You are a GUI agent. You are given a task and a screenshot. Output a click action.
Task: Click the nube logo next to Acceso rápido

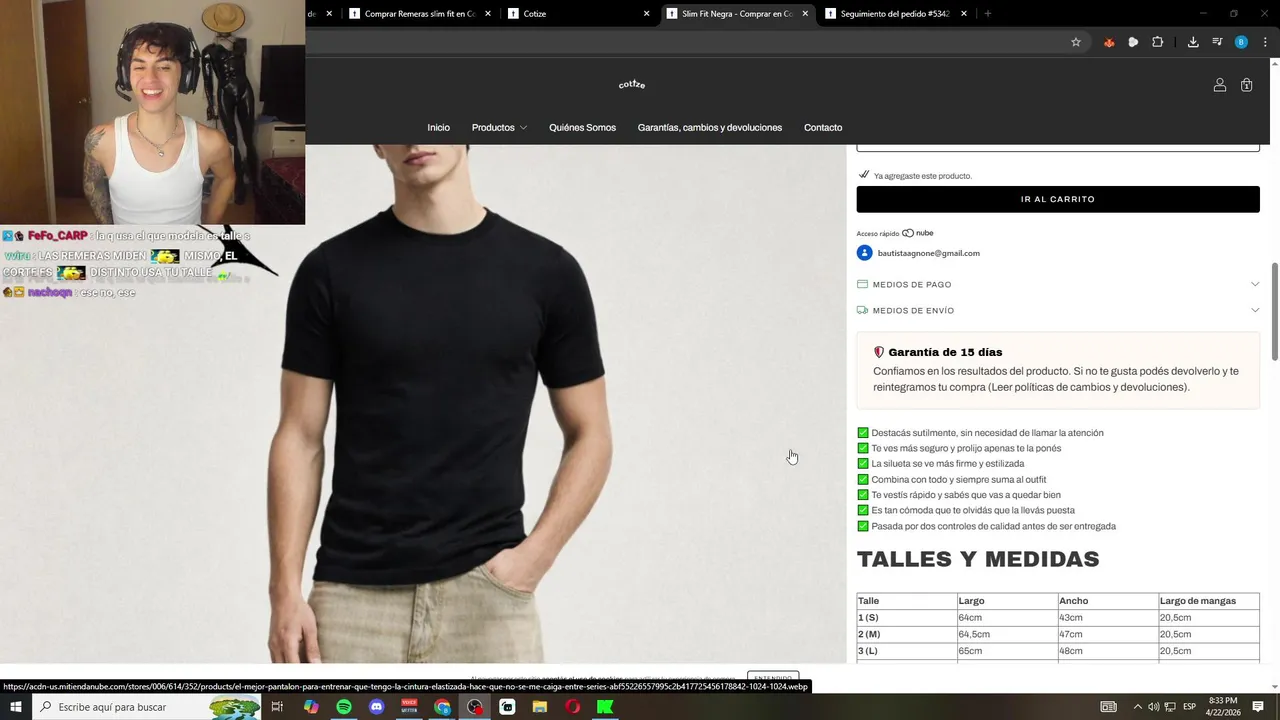[x=918, y=233]
